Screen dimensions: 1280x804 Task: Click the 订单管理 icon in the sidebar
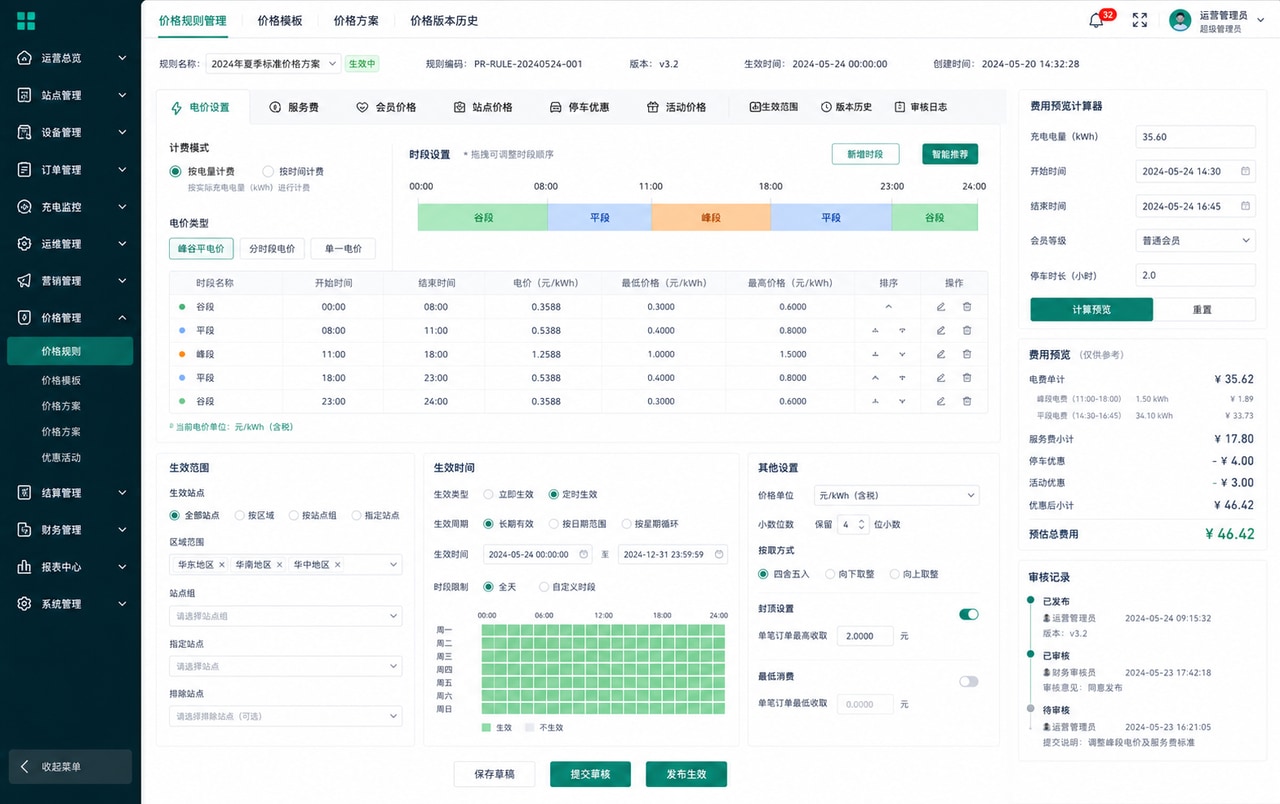[26, 170]
